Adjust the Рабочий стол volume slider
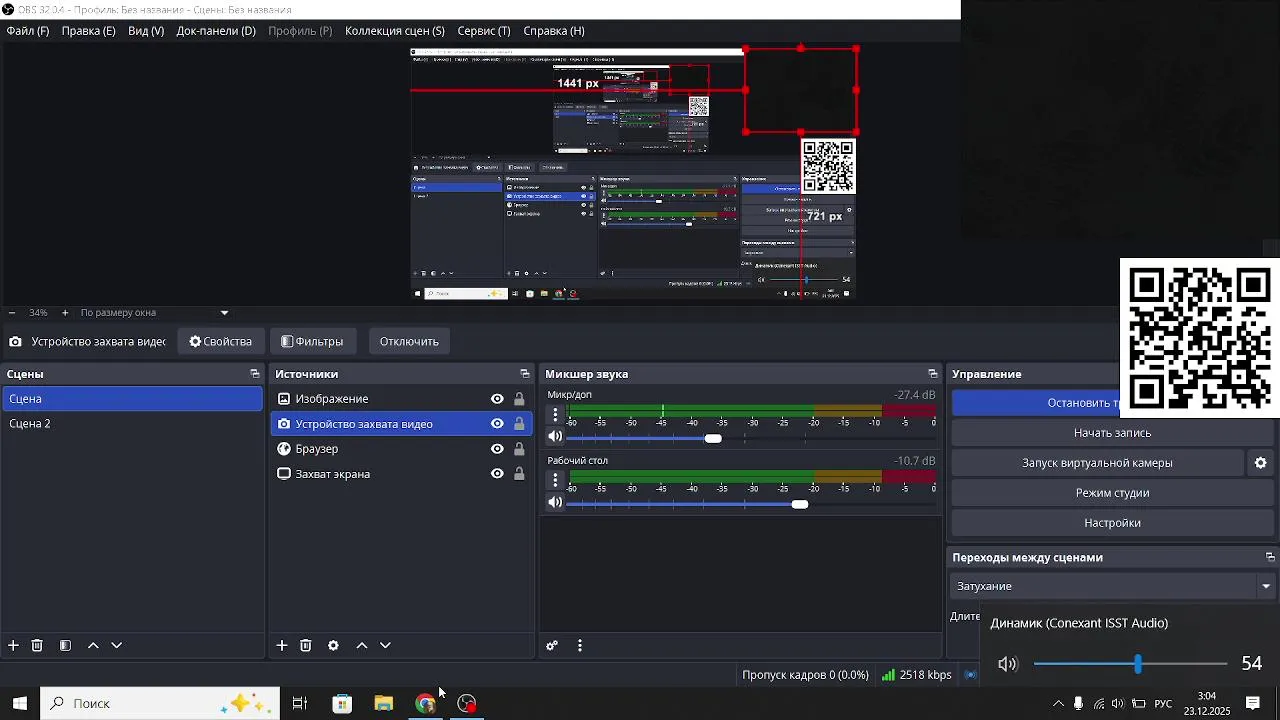This screenshot has height=720, width=1280. pos(800,504)
